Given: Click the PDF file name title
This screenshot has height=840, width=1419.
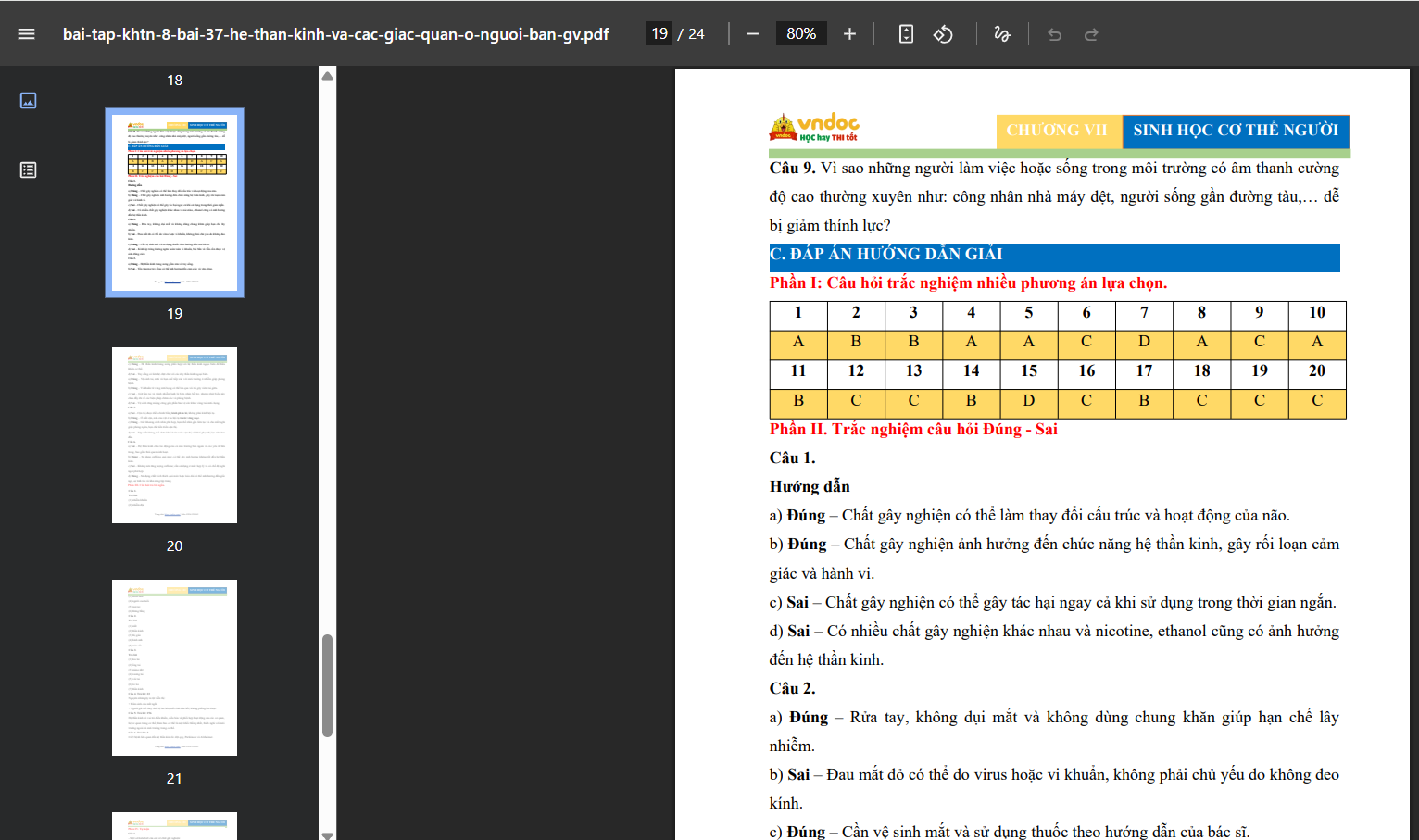Looking at the screenshot, I should (x=335, y=34).
